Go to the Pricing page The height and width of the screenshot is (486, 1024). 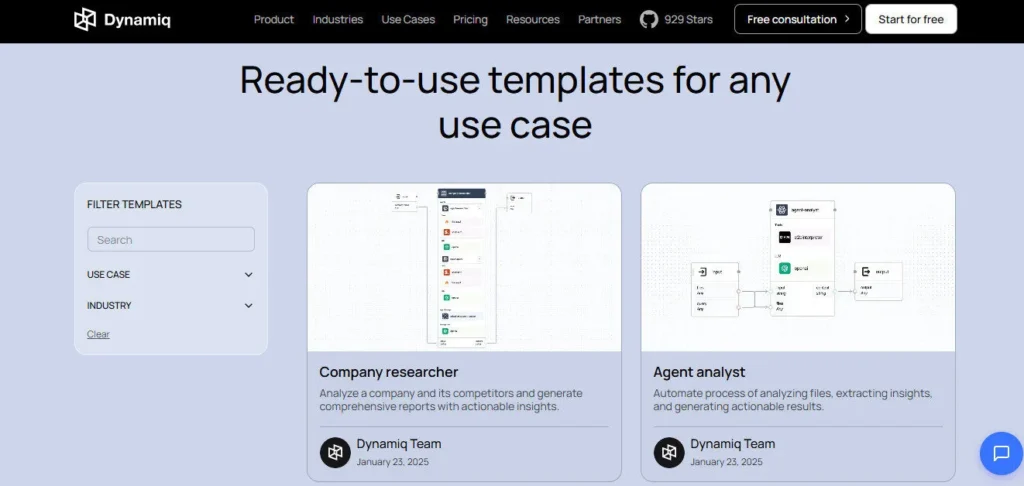click(470, 20)
